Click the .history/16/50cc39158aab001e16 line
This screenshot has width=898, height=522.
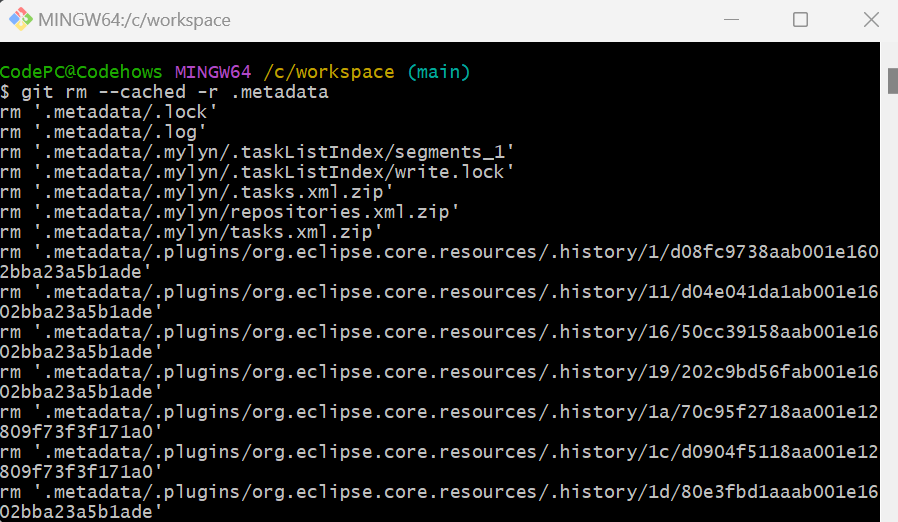[x=439, y=332]
